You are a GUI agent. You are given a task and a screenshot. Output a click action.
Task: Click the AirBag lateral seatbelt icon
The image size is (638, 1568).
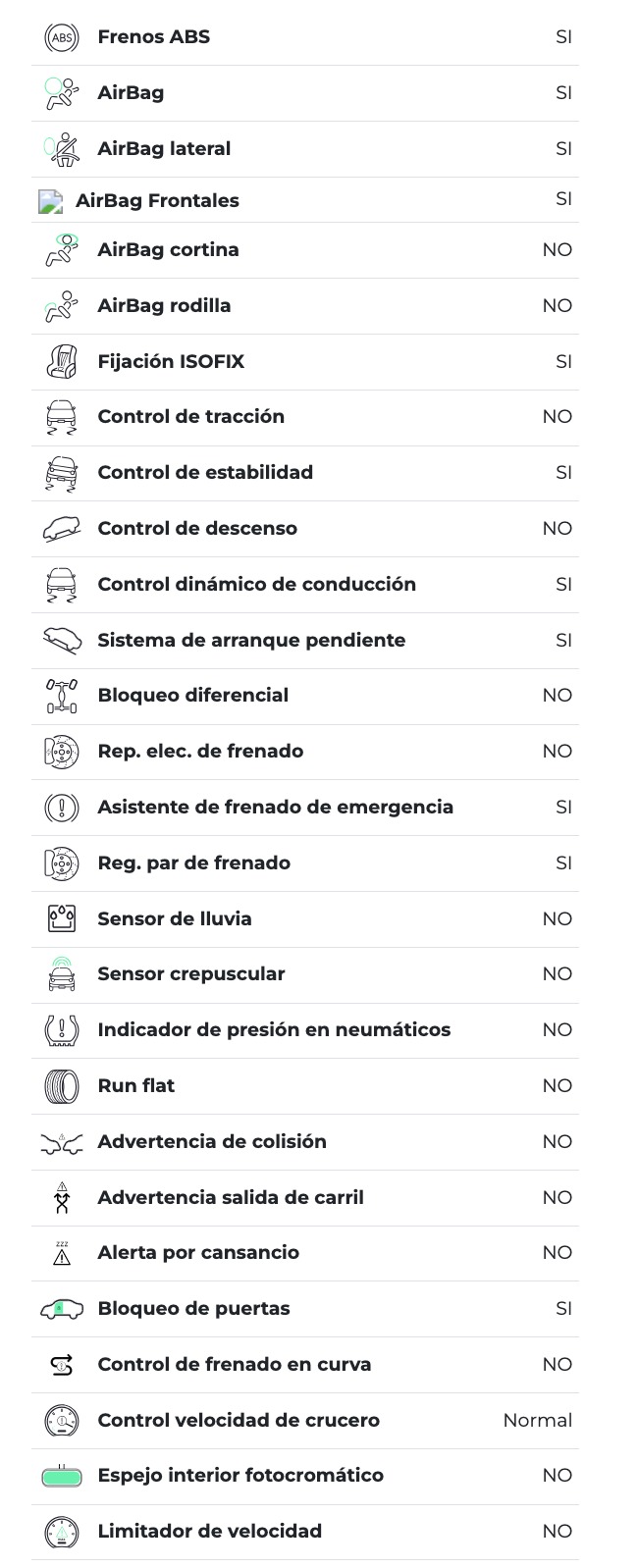click(61, 149)
